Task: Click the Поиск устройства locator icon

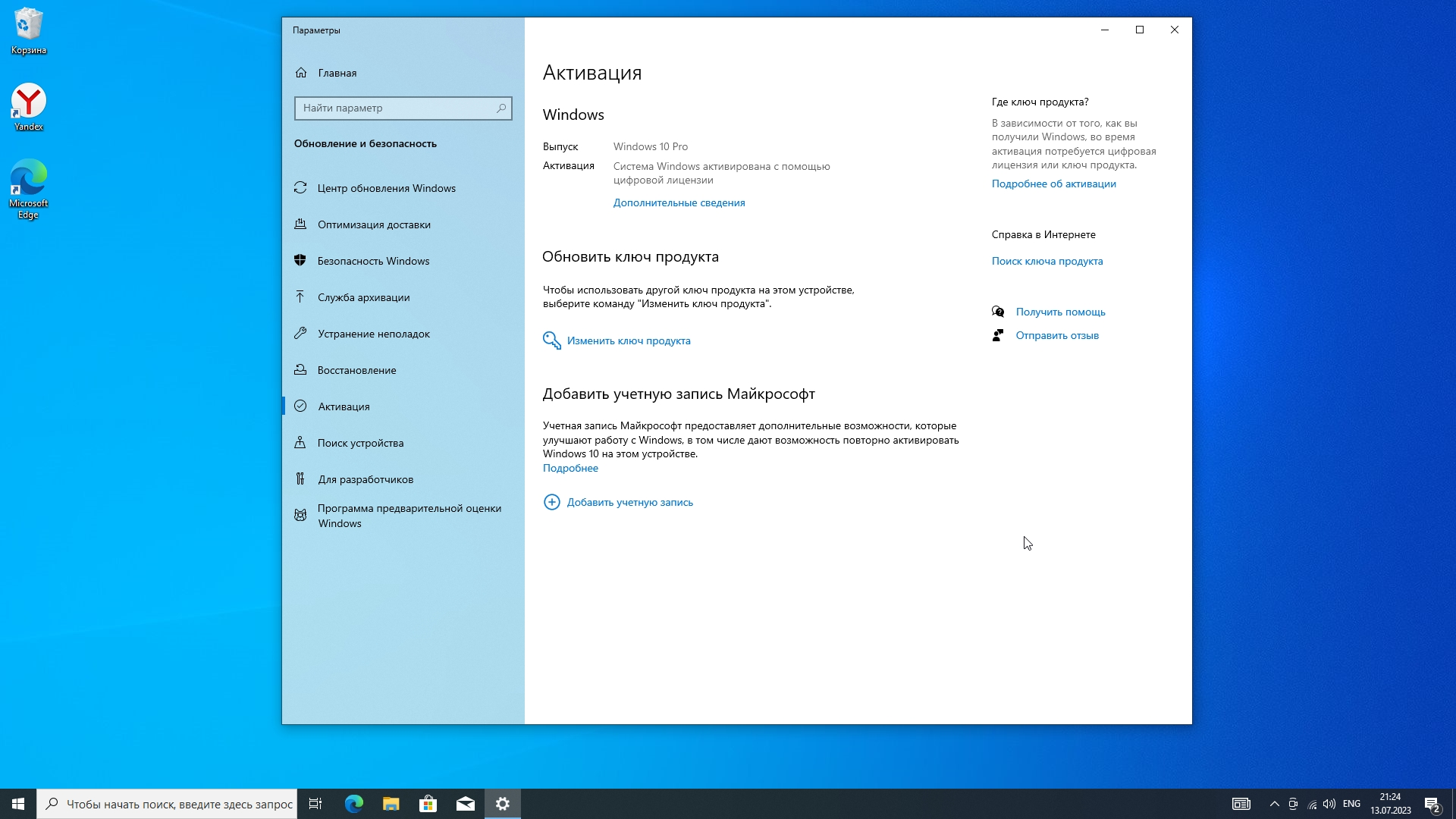Action: click(x=300, y=443)
